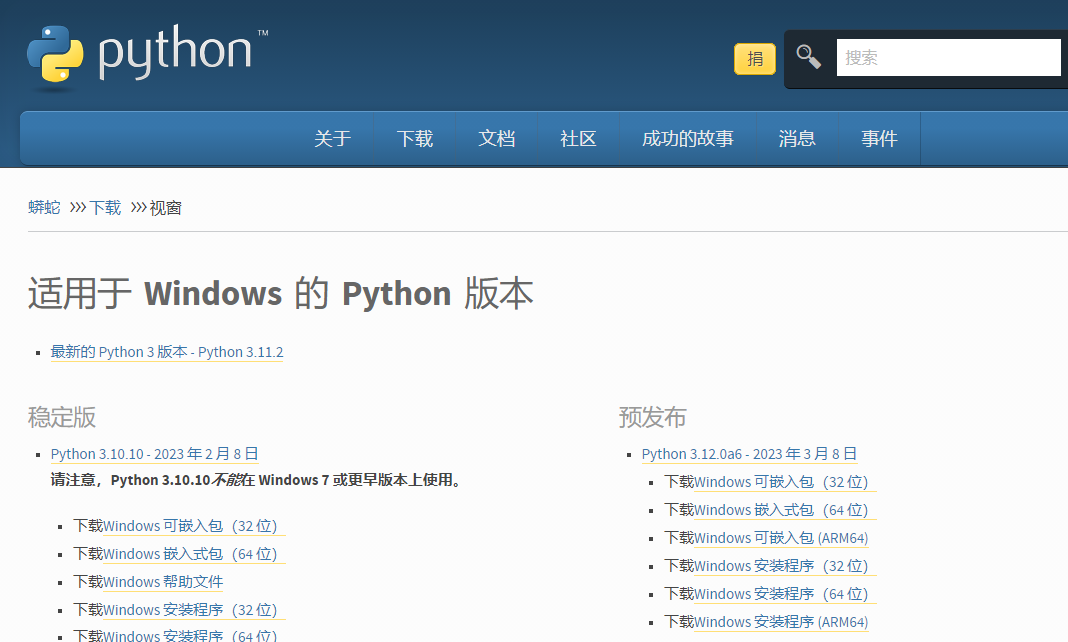Go to 成功的故事 in navigation

687,139
